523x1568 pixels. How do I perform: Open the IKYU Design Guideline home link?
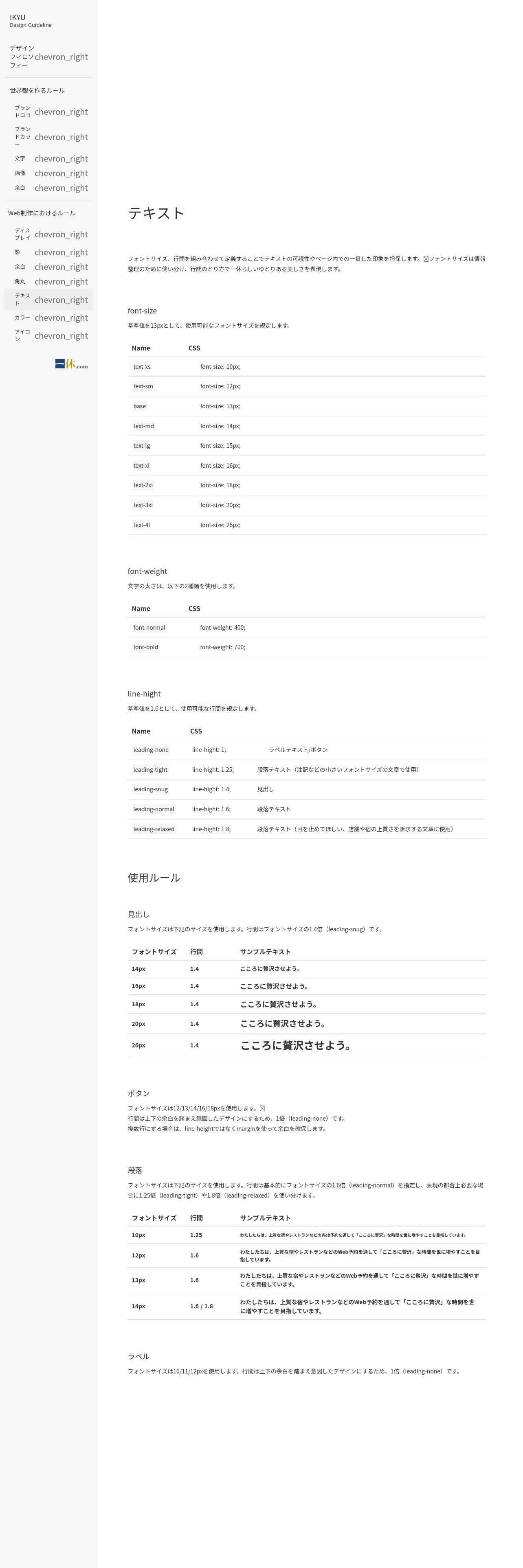31,21
